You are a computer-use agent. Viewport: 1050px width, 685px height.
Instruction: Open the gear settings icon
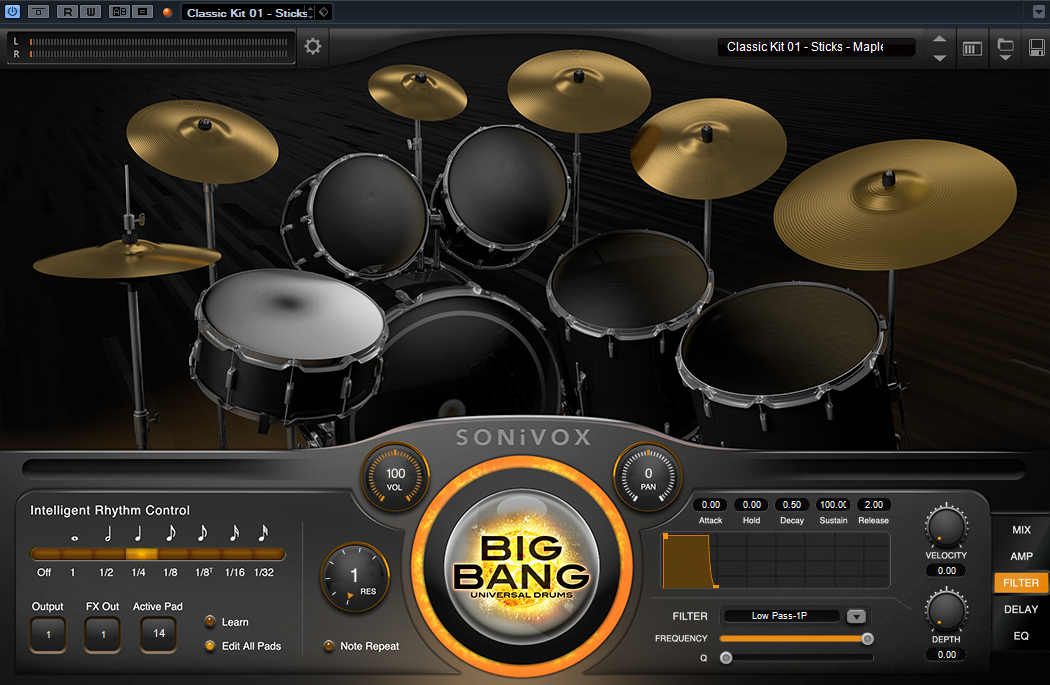click(x=313, y=46)
